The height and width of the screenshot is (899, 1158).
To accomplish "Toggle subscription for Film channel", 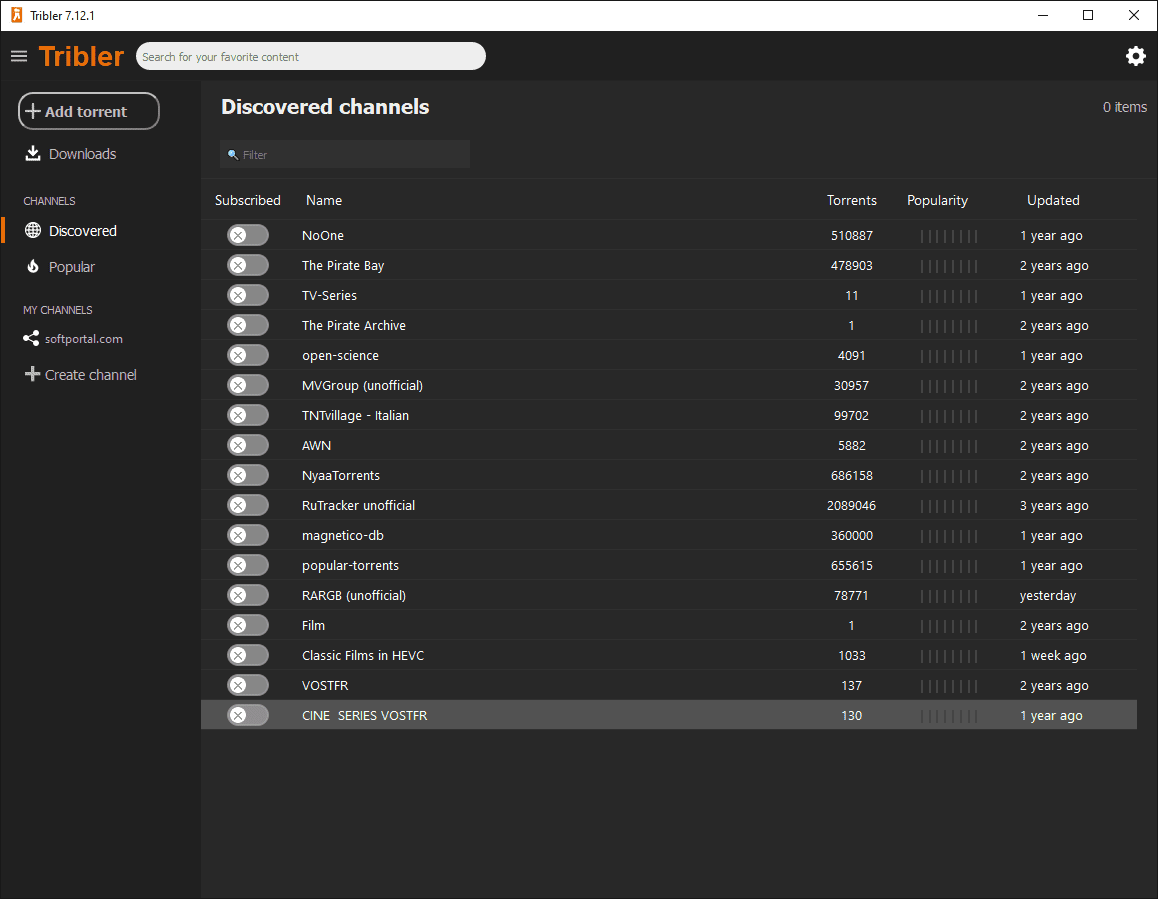I will (x=247, y=625).
